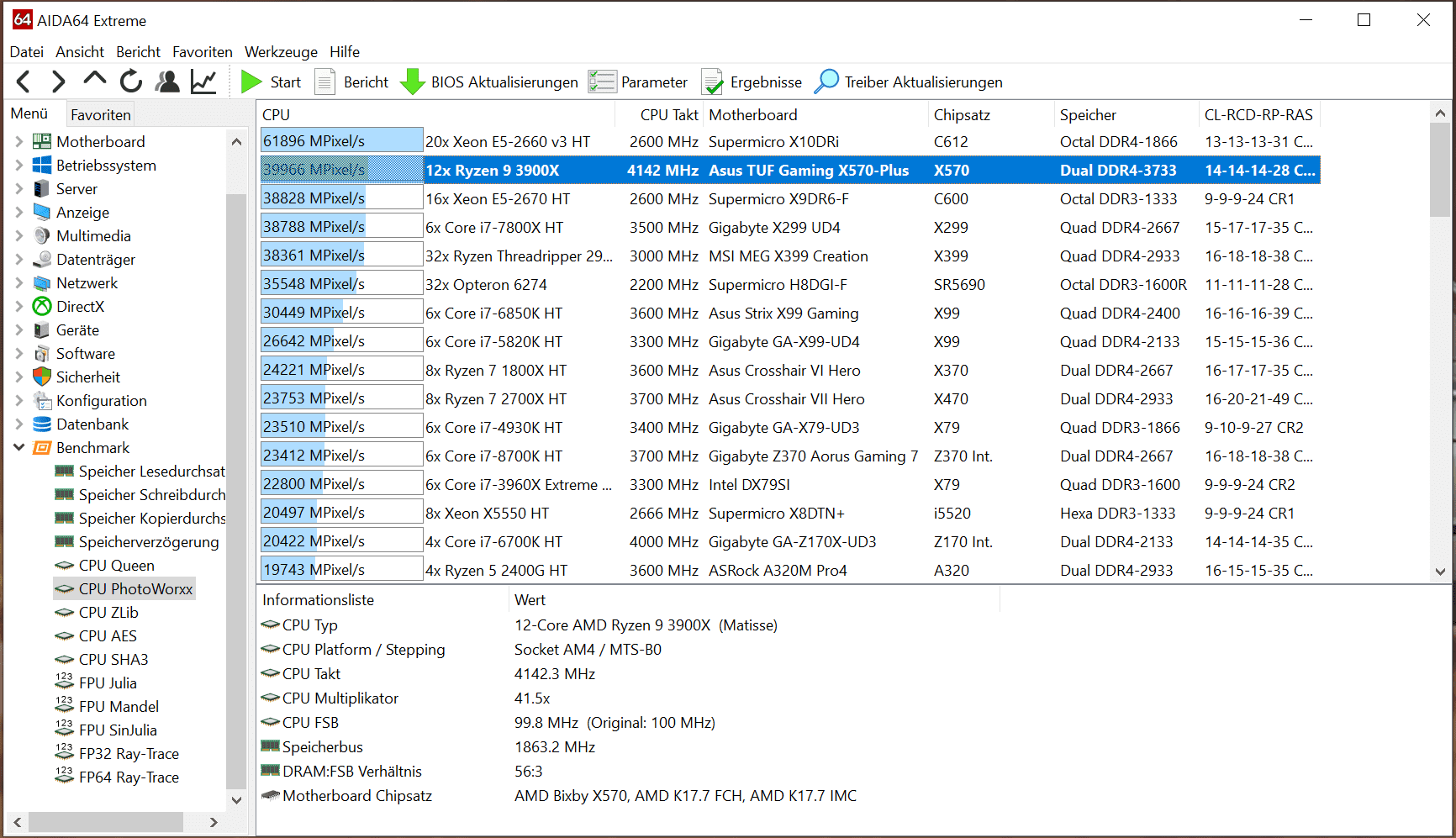Click the Forward navigation arrow
The width and height of the screenshot is (1456, 838).
58,82
